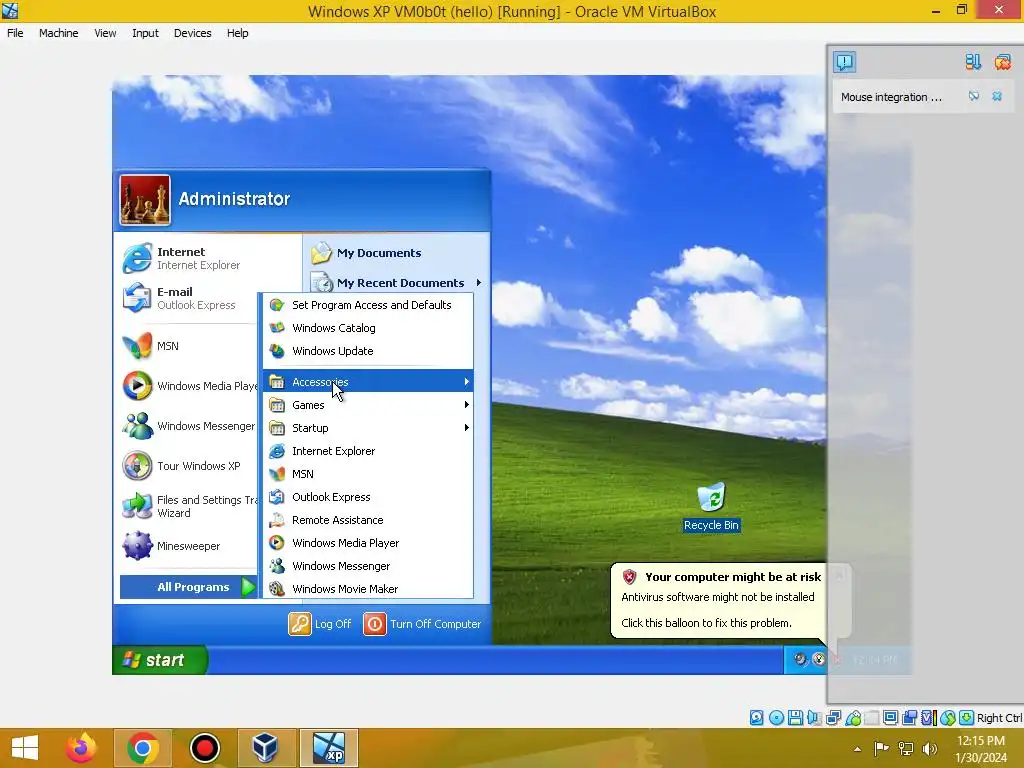Click the CPU virtualization status icon
The image size is (1024, 768).
pos(928,718)
